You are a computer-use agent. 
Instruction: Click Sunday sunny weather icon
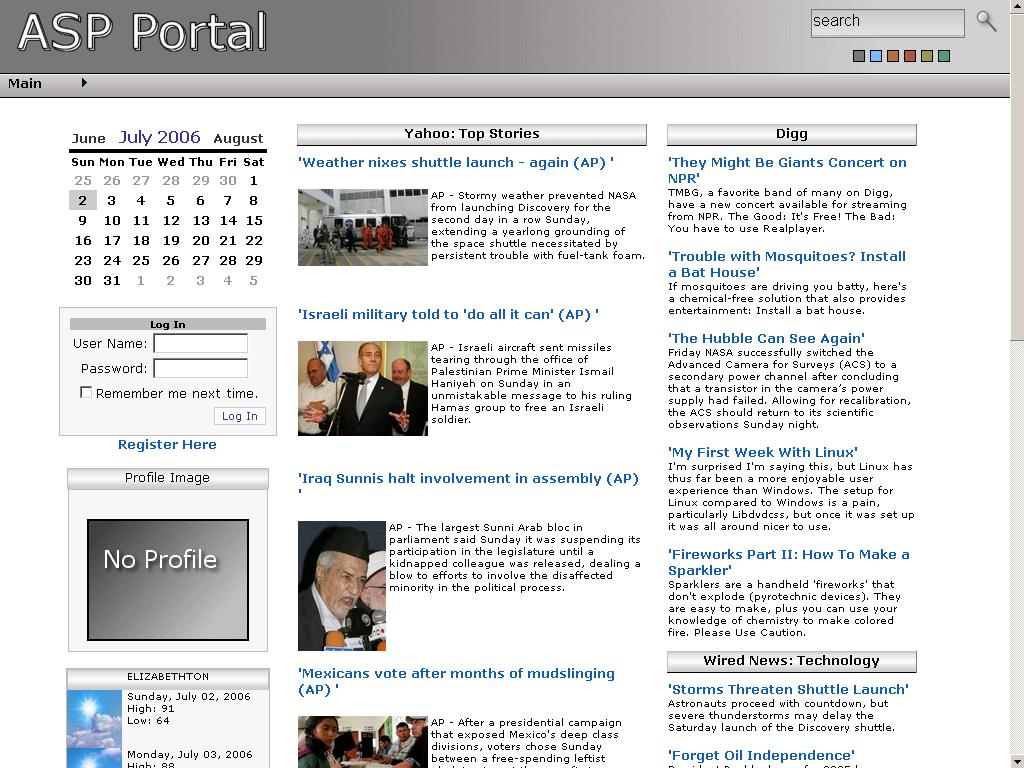[x=95, y=718]
